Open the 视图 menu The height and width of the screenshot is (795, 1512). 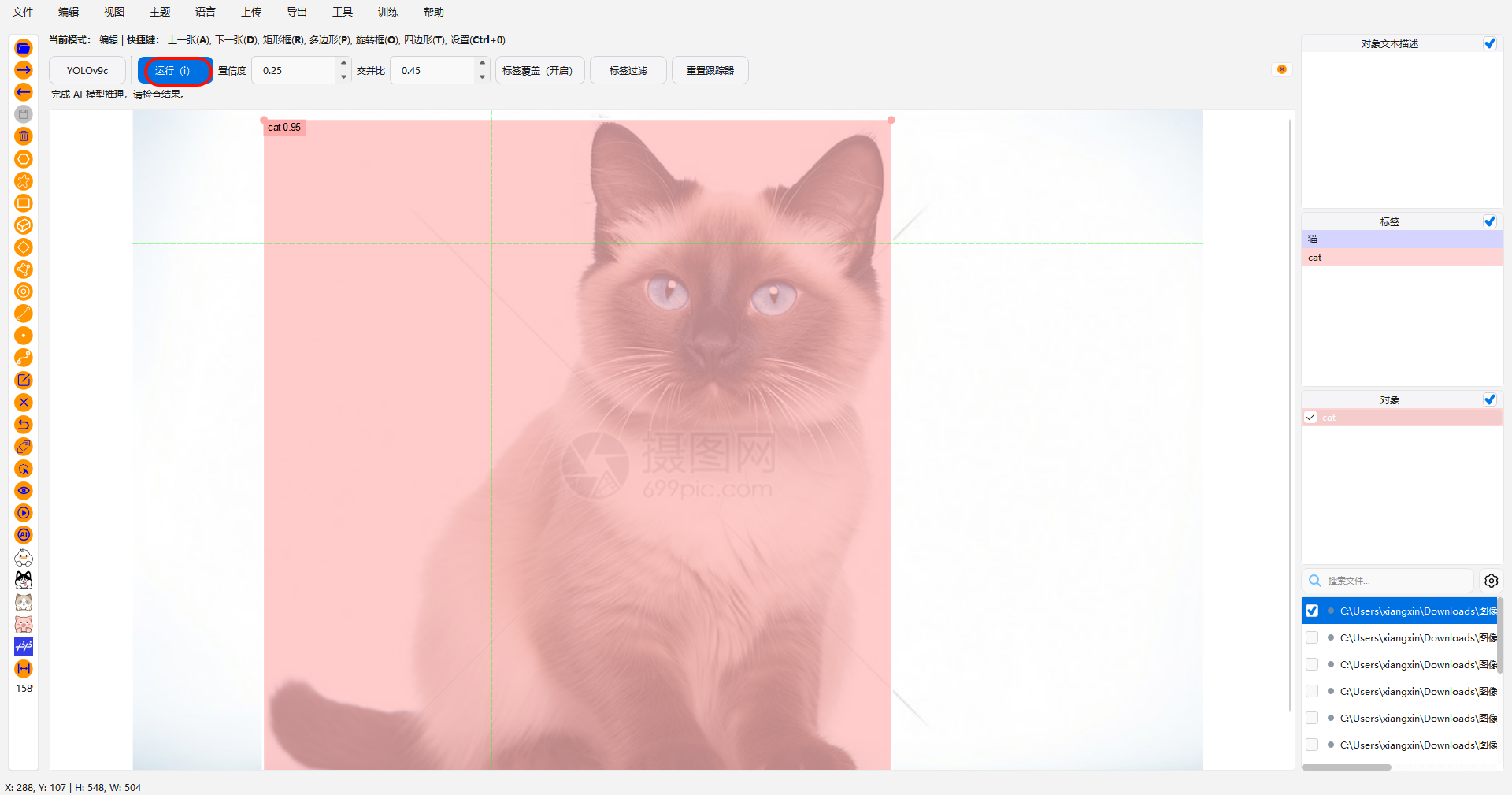point(114,12)
